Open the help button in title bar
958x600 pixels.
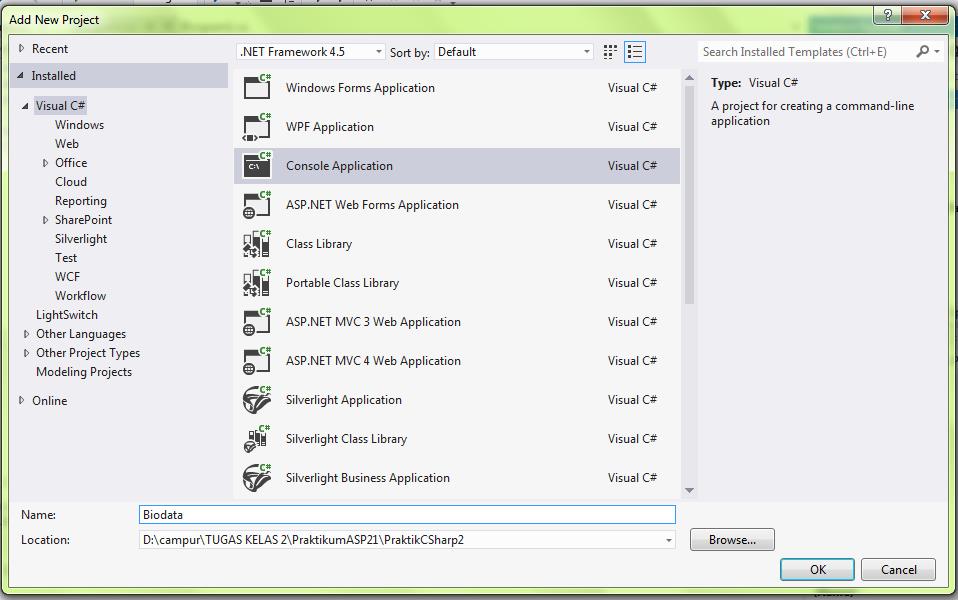click(x=888, y=15)
